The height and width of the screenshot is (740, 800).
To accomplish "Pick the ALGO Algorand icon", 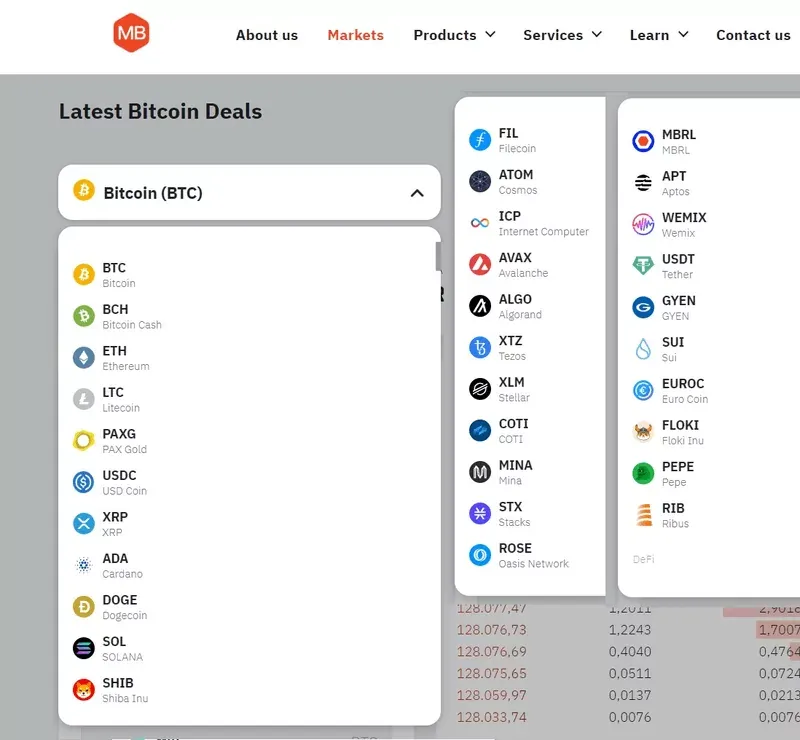I will coord(480,306).
